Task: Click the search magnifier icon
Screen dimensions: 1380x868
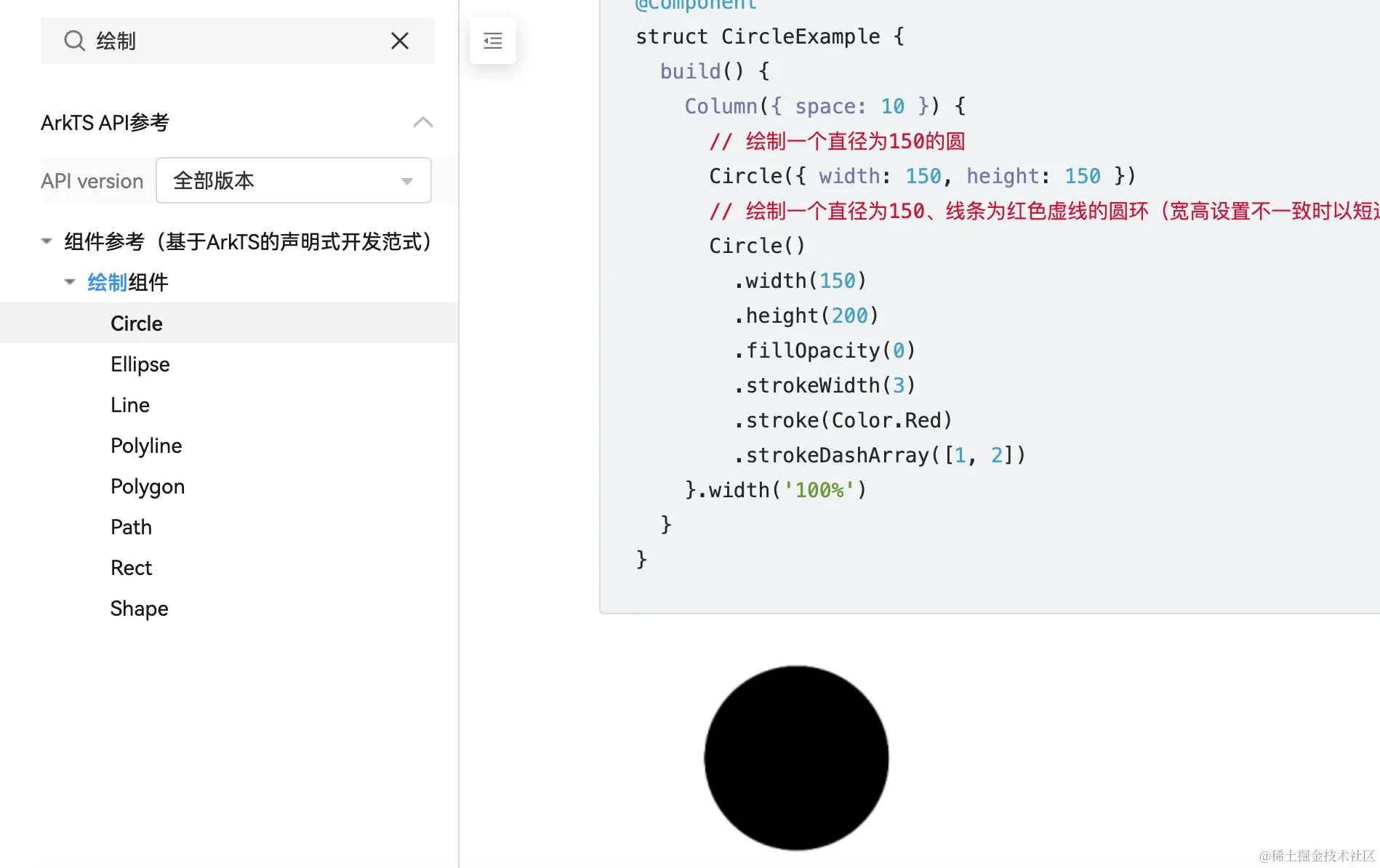Action: (74, 41)
